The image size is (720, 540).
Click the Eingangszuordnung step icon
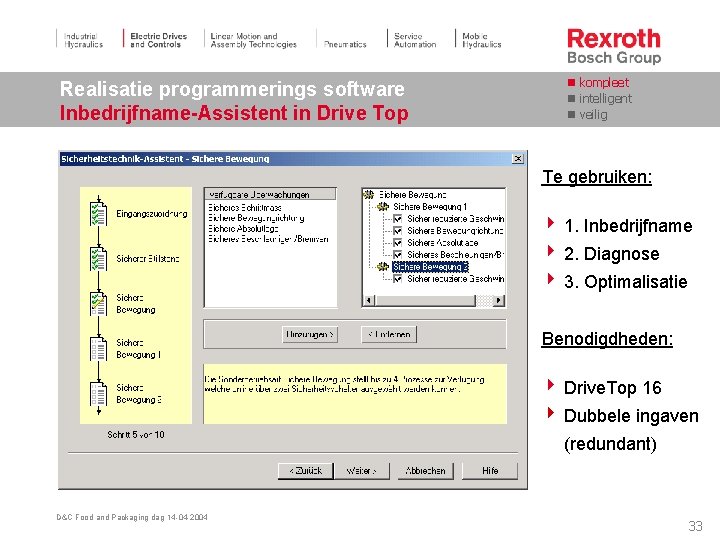98,214
